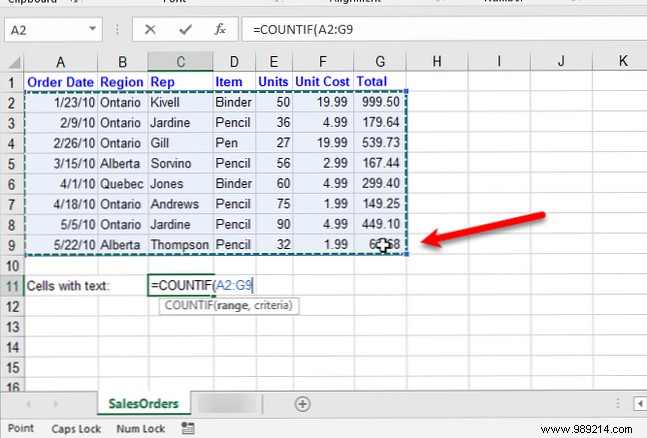Select column I header

pos(499,62)
